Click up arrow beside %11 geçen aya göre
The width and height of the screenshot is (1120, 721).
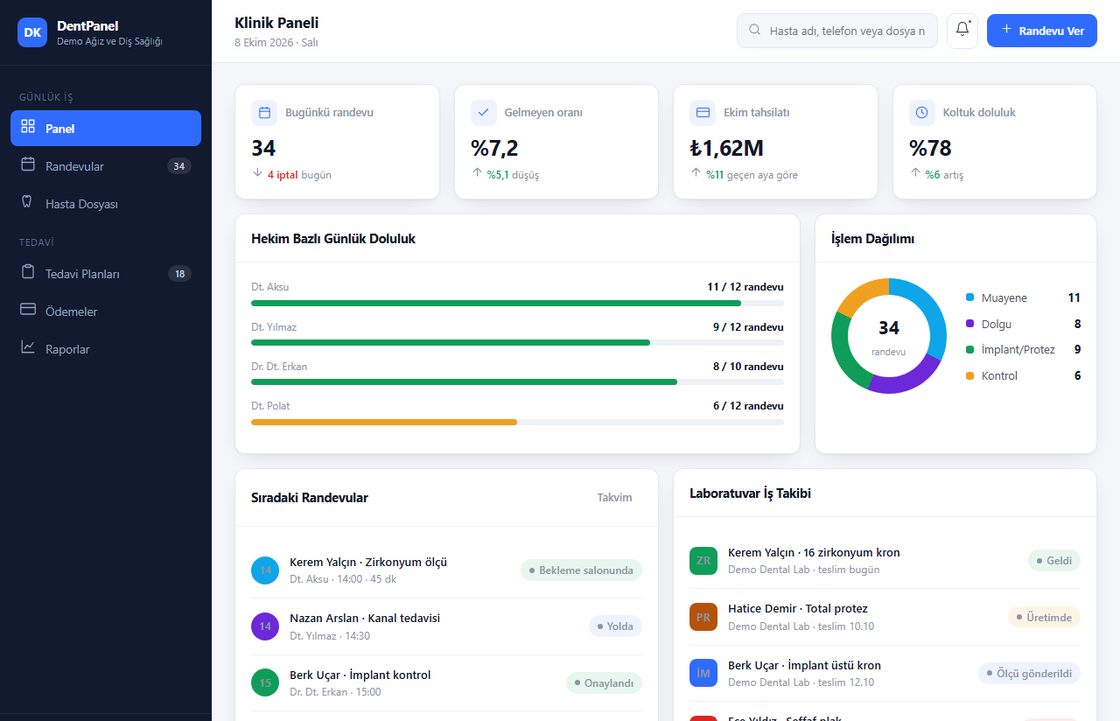pos(696,173)
